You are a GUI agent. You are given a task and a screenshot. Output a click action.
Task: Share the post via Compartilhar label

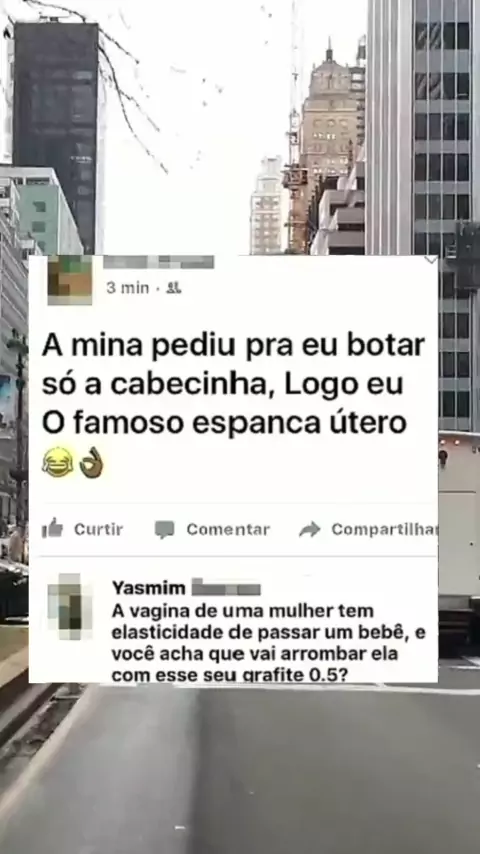(x=384, y=529)
